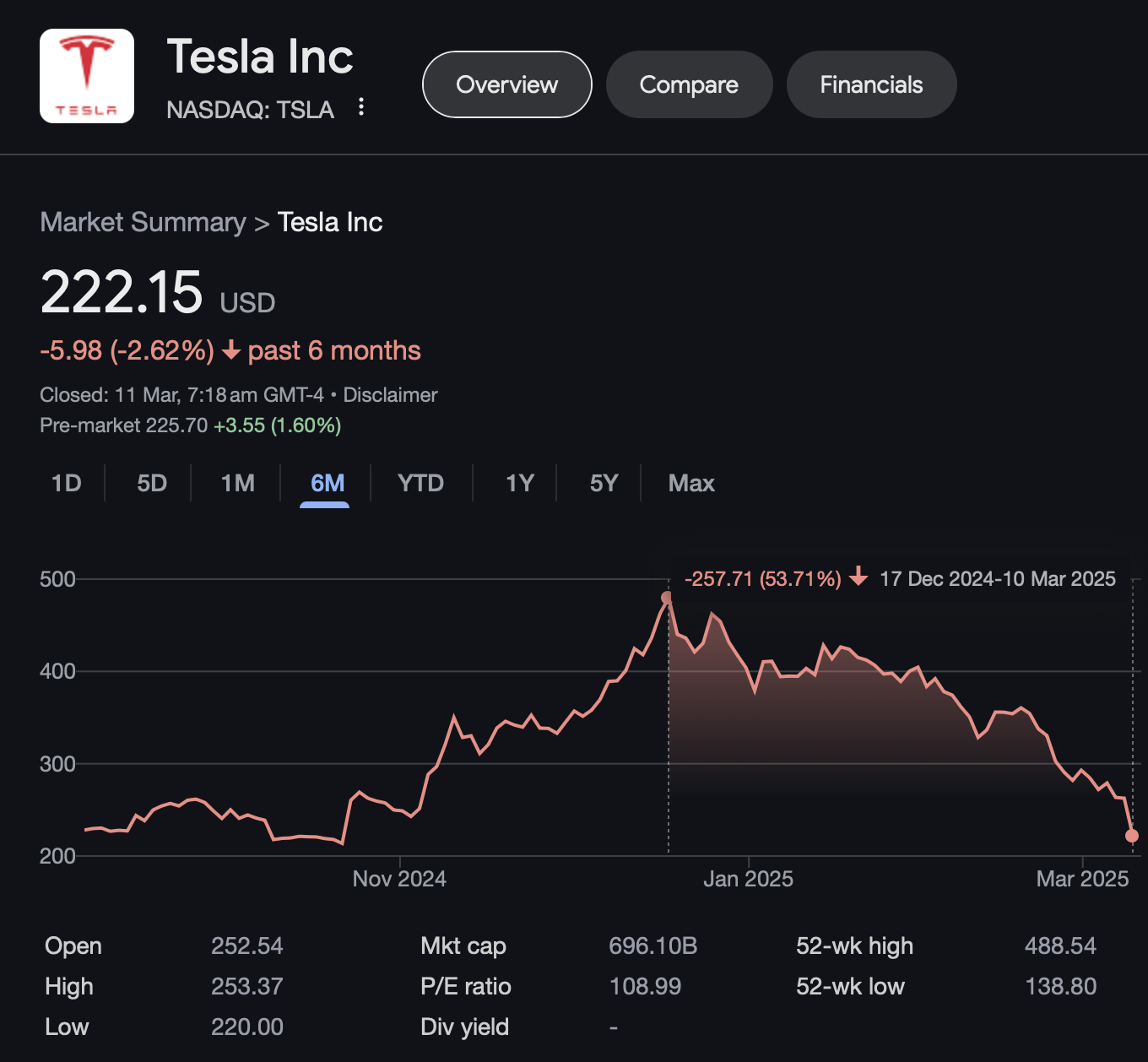Click the Tesla Inc breadcrumb link
This screenshot has height=1062, width=1148.
pos(329,222)
